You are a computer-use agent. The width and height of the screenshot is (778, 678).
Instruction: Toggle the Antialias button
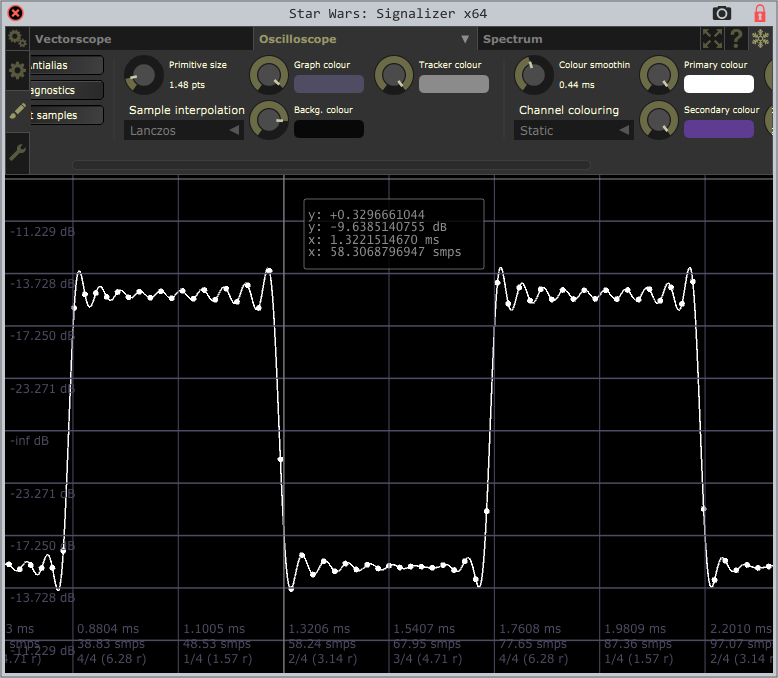coord(66,65)
